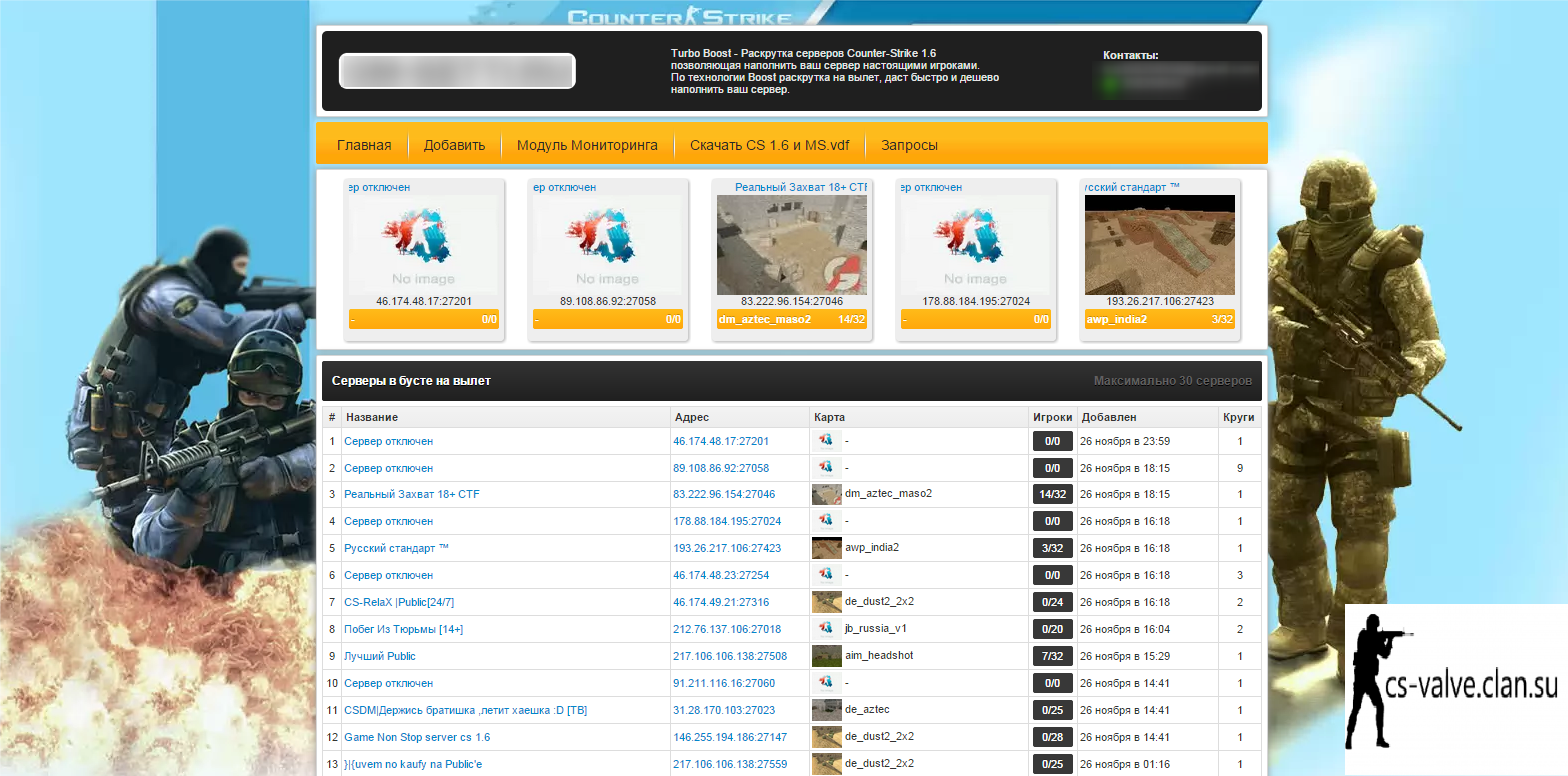Image resolution: width=1568 pixels, height=776 pixels.
Task: Click Максимально 30 серверов text
Action: point(1172,381)
